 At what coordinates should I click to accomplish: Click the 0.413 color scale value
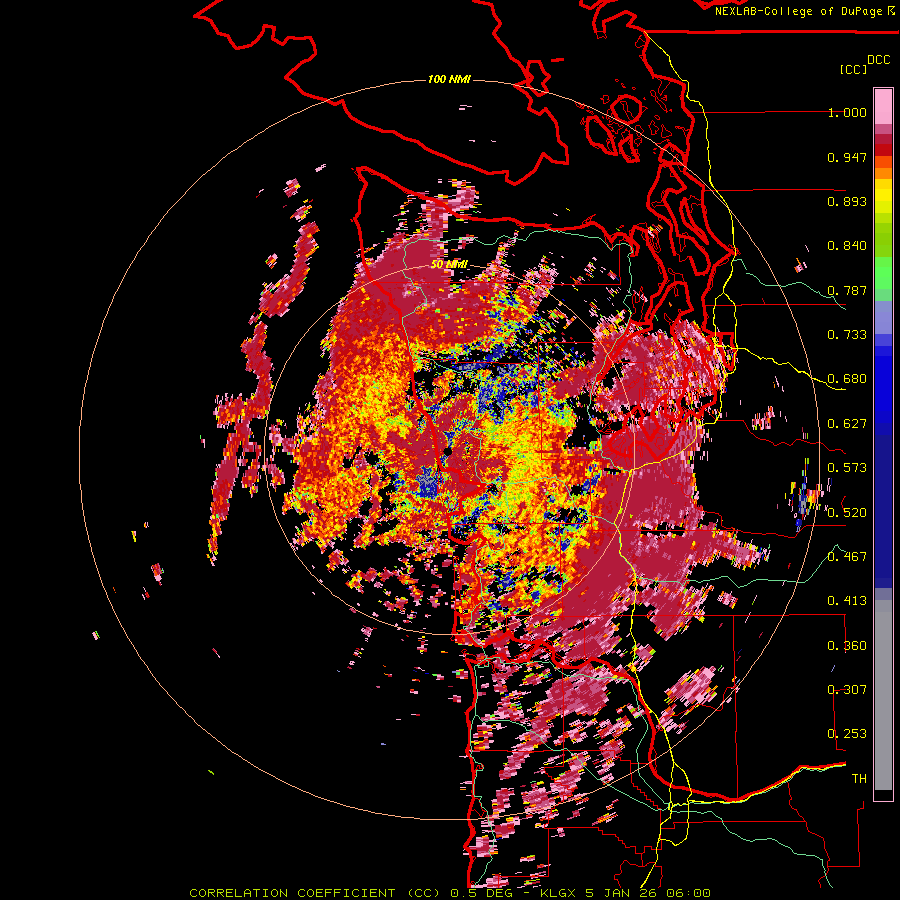coord(847,601)
